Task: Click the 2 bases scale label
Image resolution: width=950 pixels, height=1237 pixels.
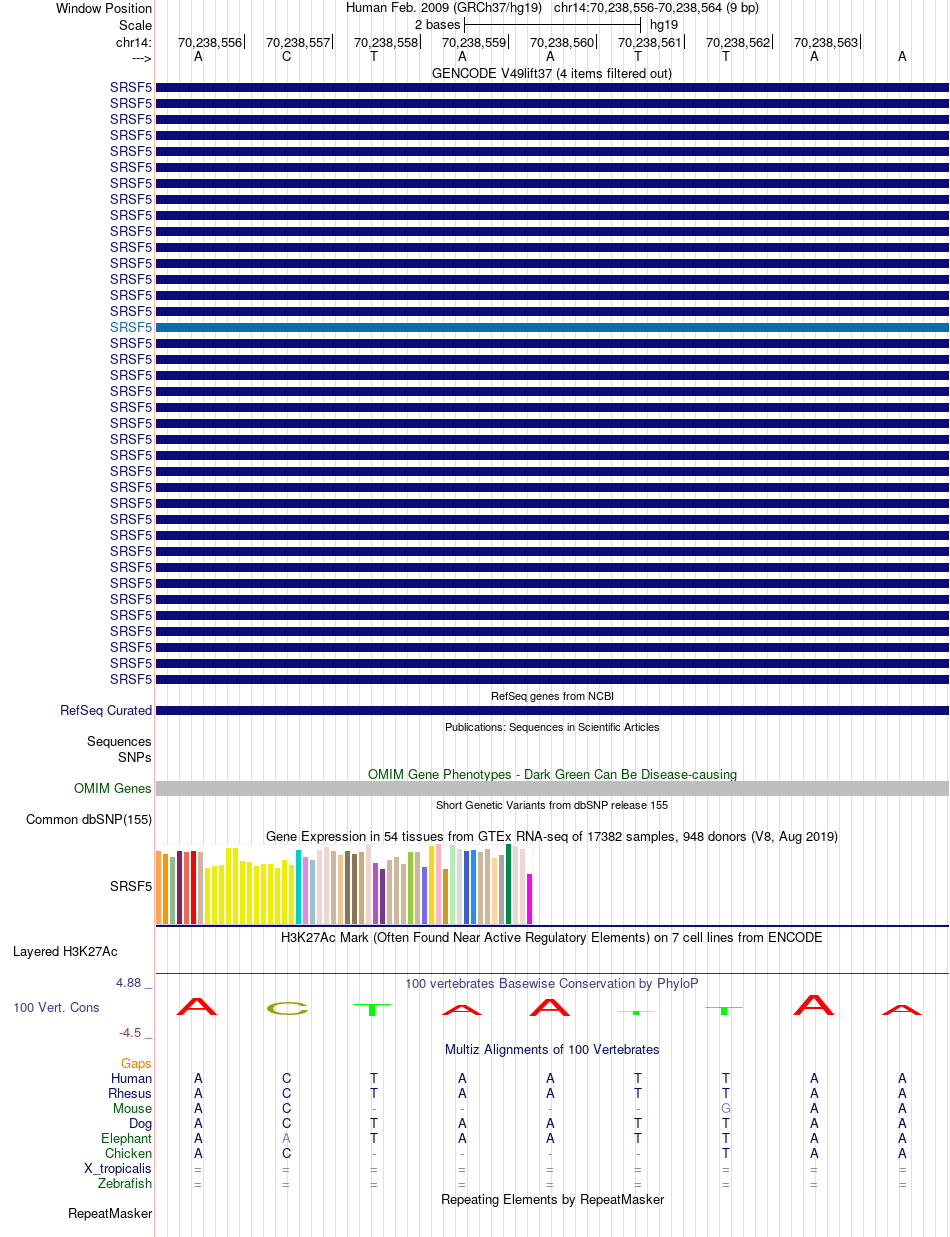Action: point(437,24)
